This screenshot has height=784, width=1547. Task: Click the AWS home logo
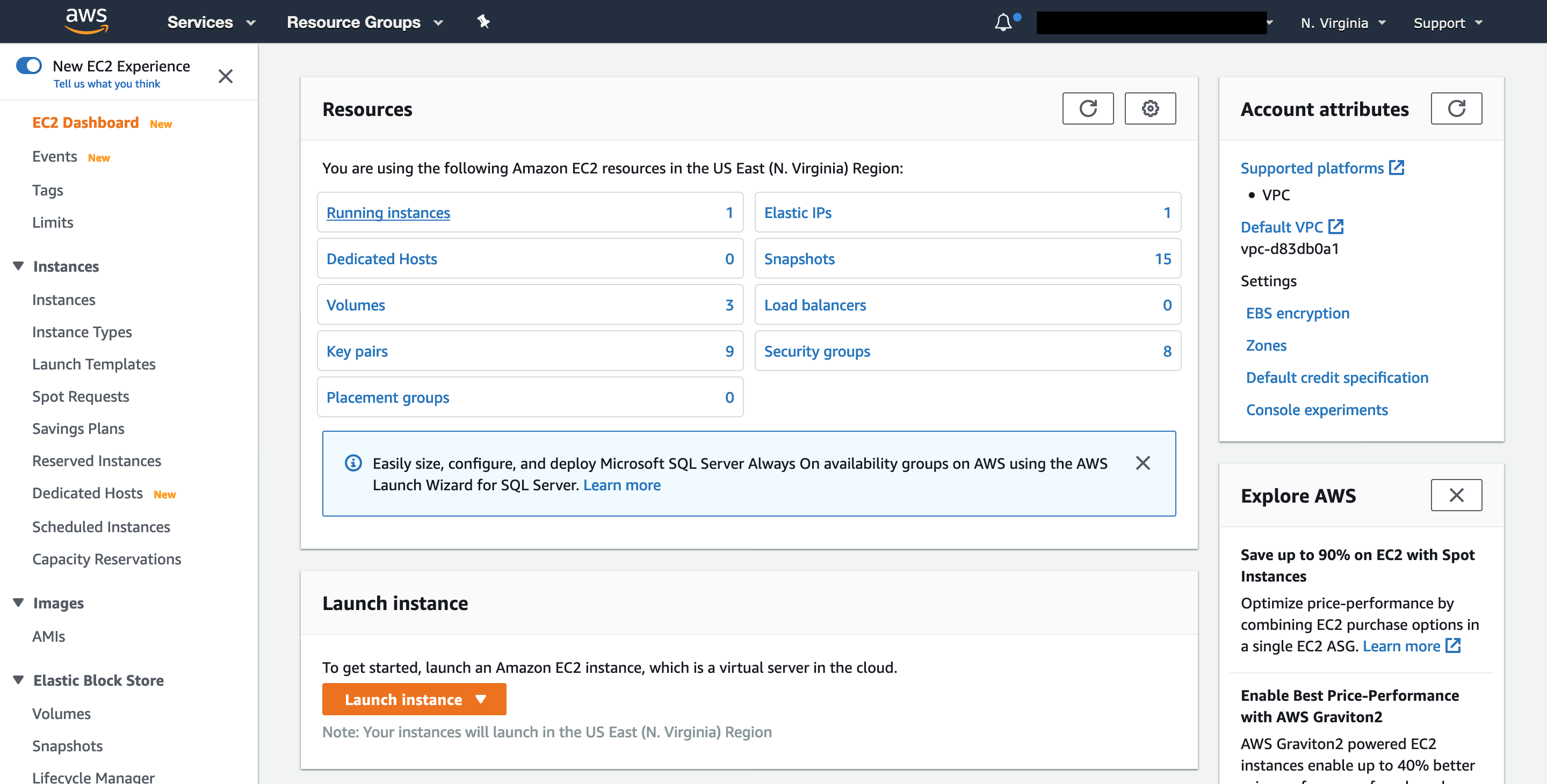click(86, 21)
